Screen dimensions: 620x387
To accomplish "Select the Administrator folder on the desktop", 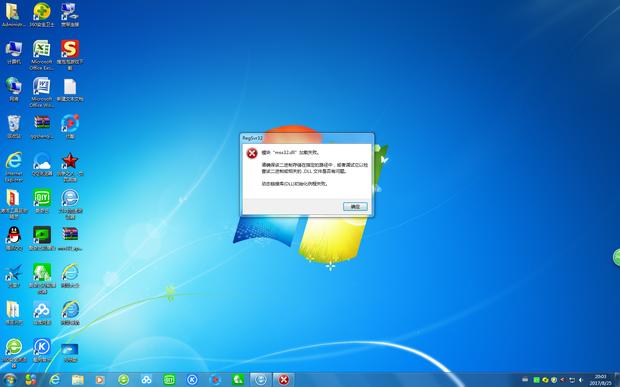I will 13,15.
